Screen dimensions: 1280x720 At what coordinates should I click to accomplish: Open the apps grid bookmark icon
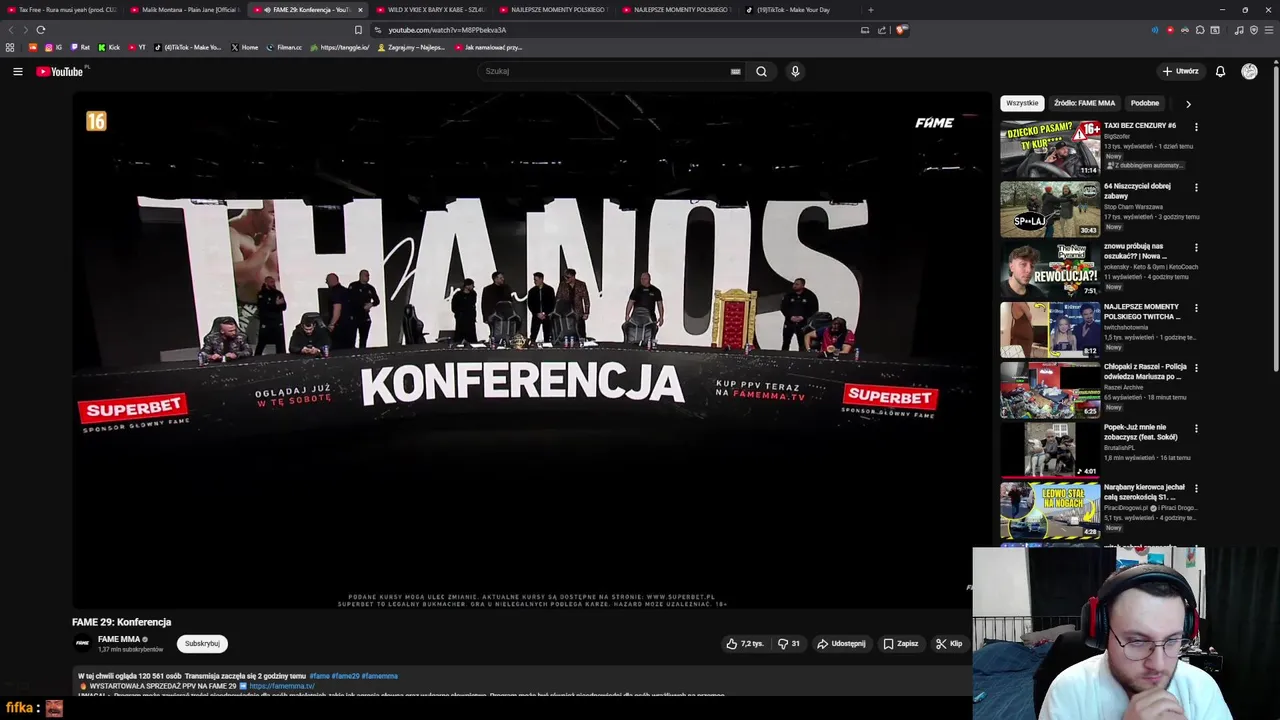click(x=10, y=47)
